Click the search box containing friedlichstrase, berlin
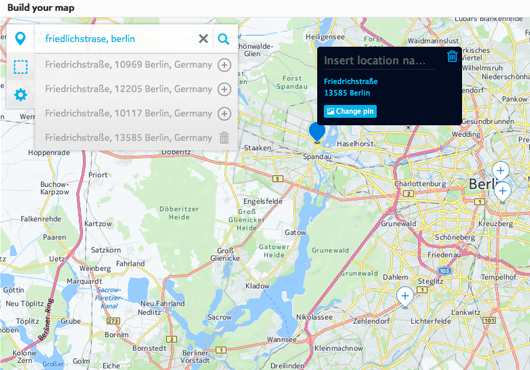The image size is (530, 370). coord(120,39)
